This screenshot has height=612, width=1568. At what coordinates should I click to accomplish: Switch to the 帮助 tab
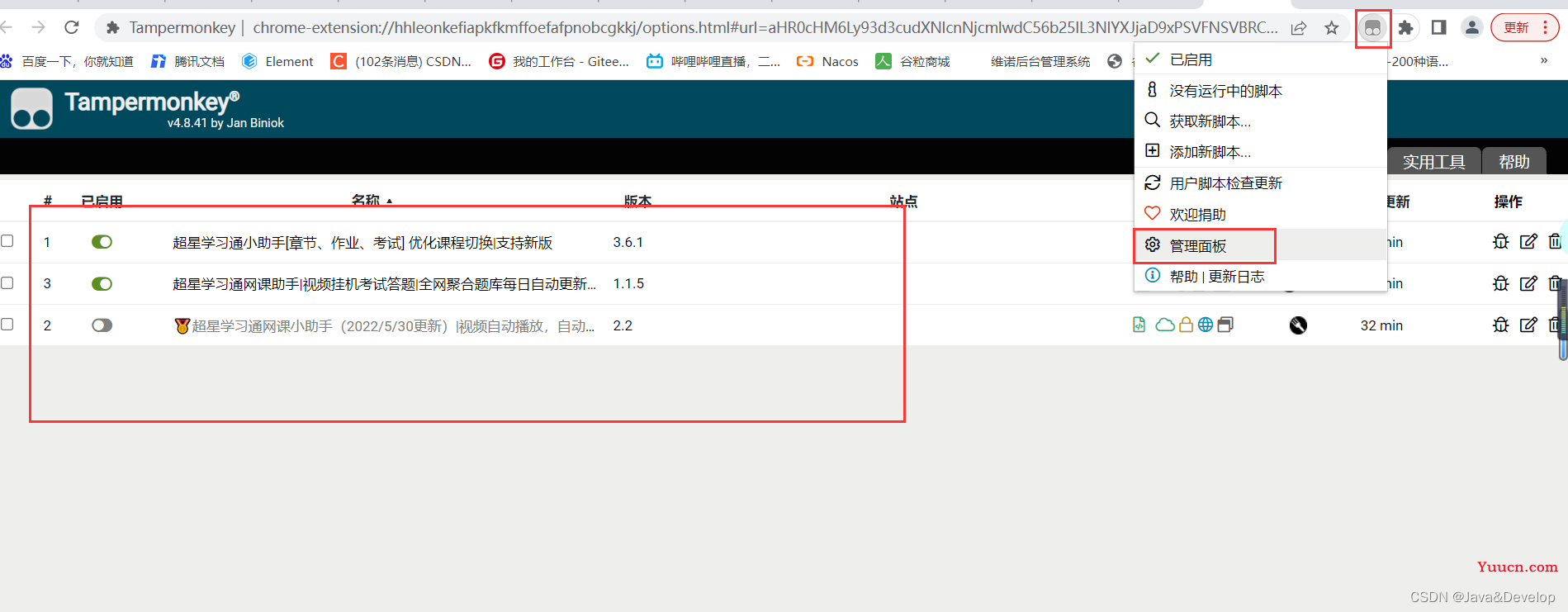[x=1514, y=162]
